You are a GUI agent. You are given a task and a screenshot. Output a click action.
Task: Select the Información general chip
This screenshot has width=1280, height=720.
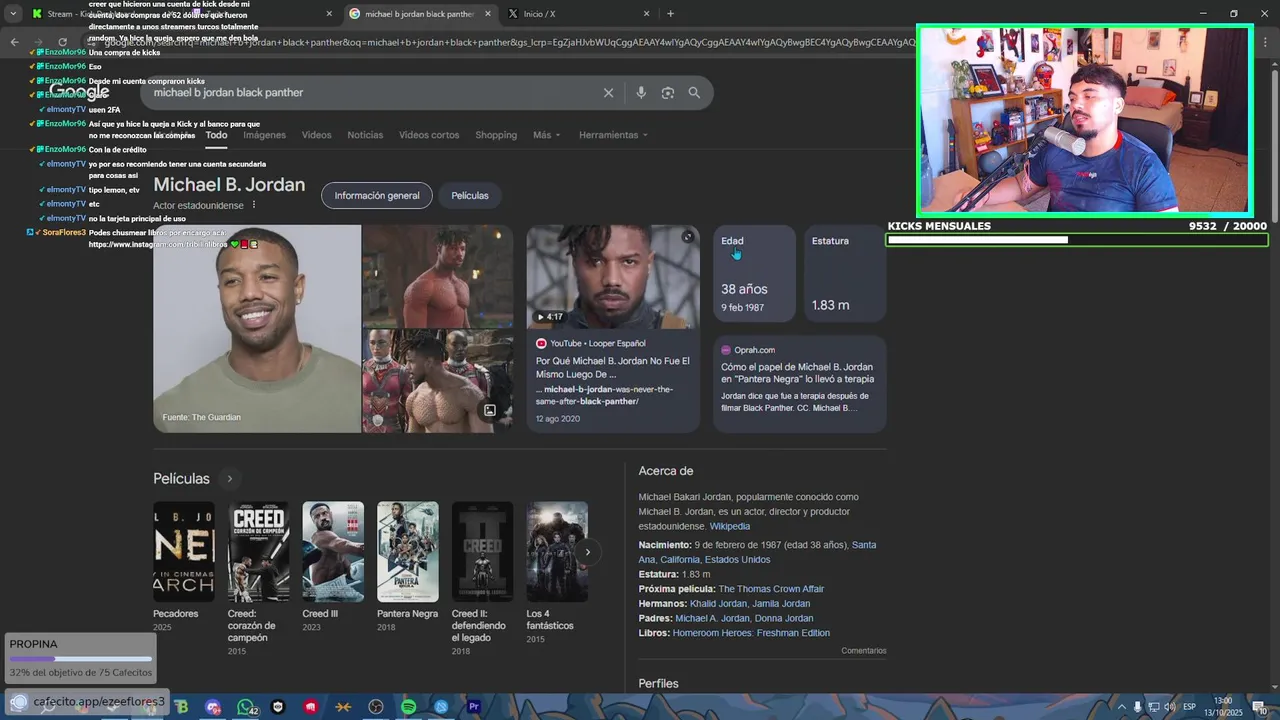click(377, 196)
